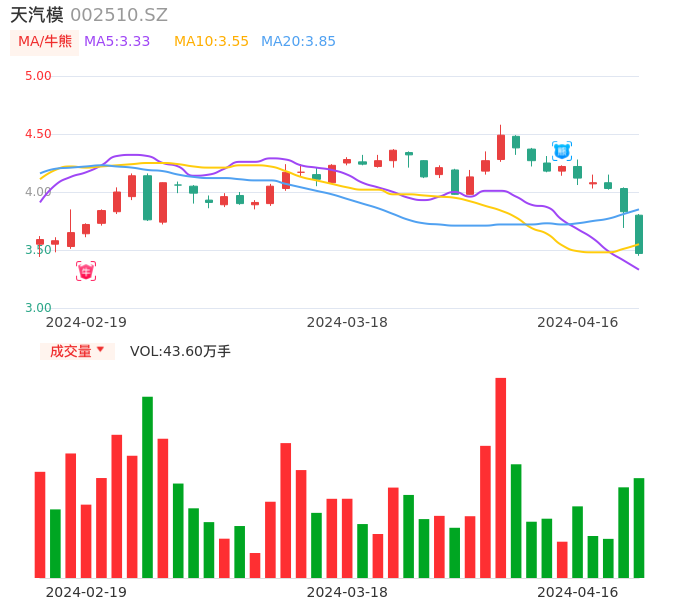Click the 2024-03-18 date label on price chart
This screenshot has width=686, height=606.
(347, 322)
